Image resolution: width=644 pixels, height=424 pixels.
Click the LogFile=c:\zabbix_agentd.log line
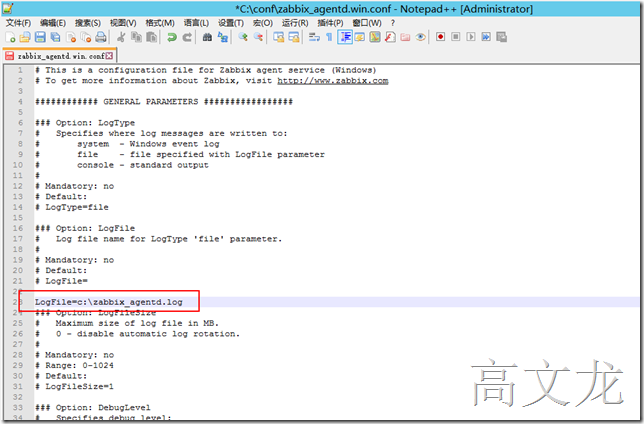(108, 302)
